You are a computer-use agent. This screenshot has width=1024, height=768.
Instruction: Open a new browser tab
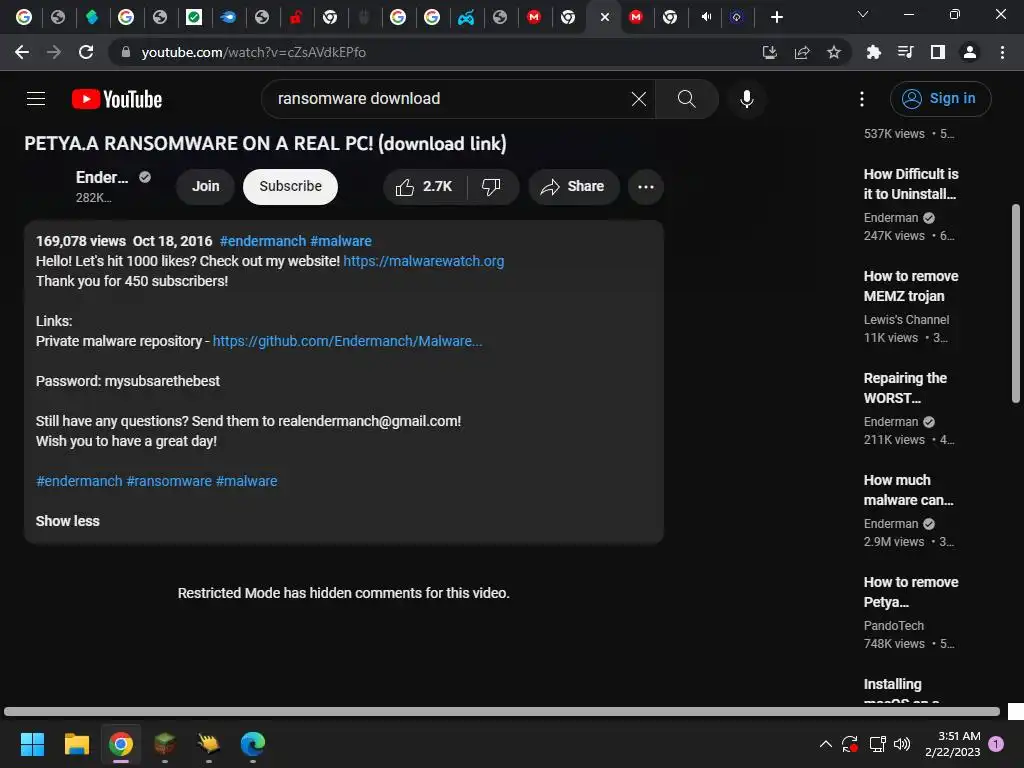point(776,17)
